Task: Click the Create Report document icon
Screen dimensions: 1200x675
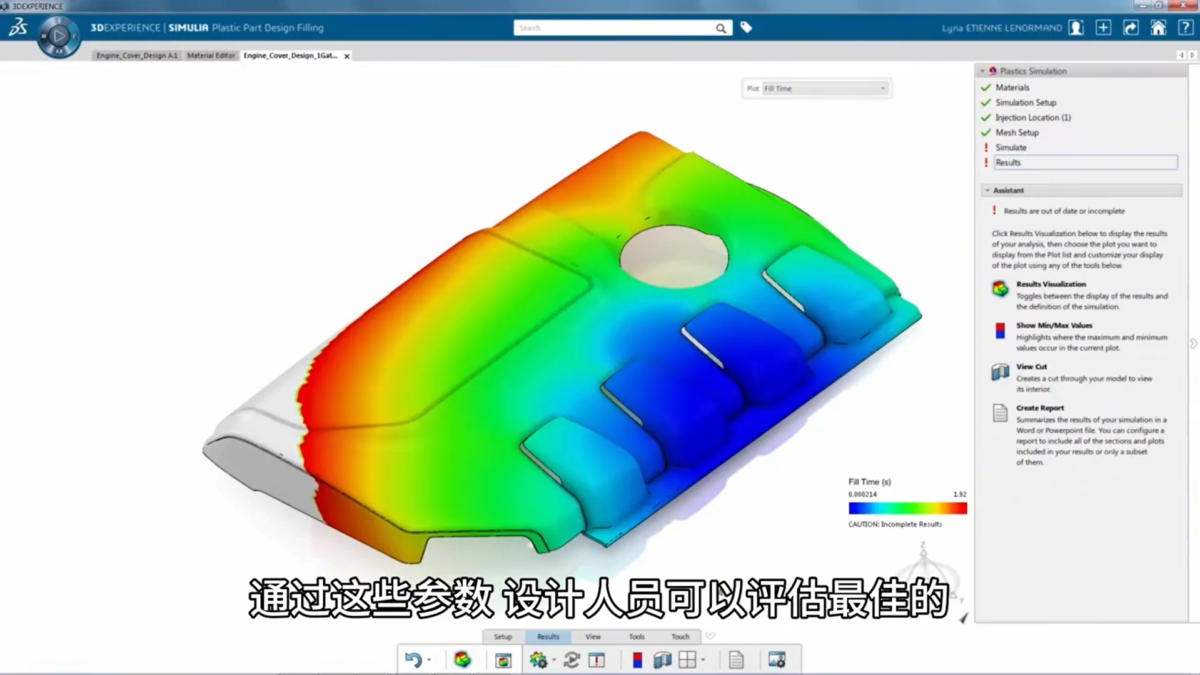Action: 1000,413
